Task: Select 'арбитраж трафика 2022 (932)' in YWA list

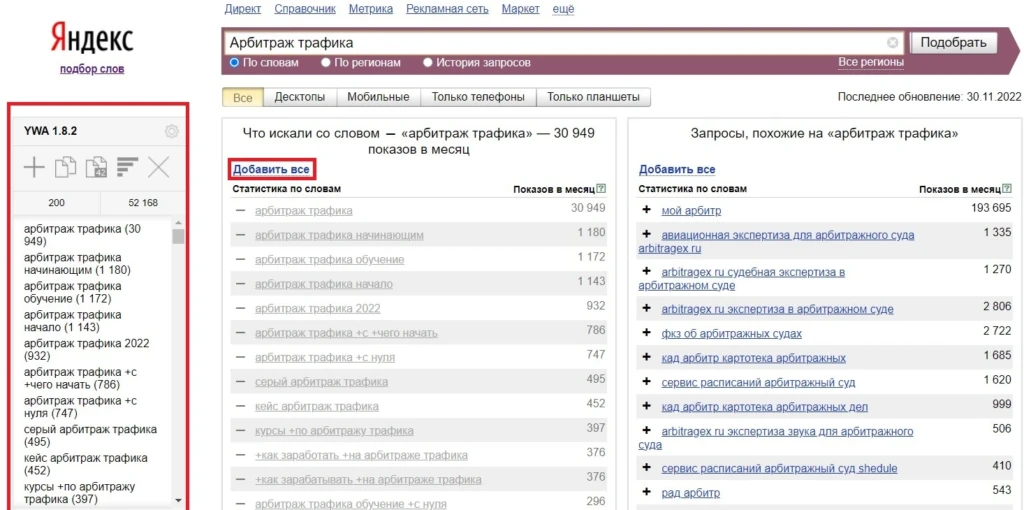Action: click(87, 349)
